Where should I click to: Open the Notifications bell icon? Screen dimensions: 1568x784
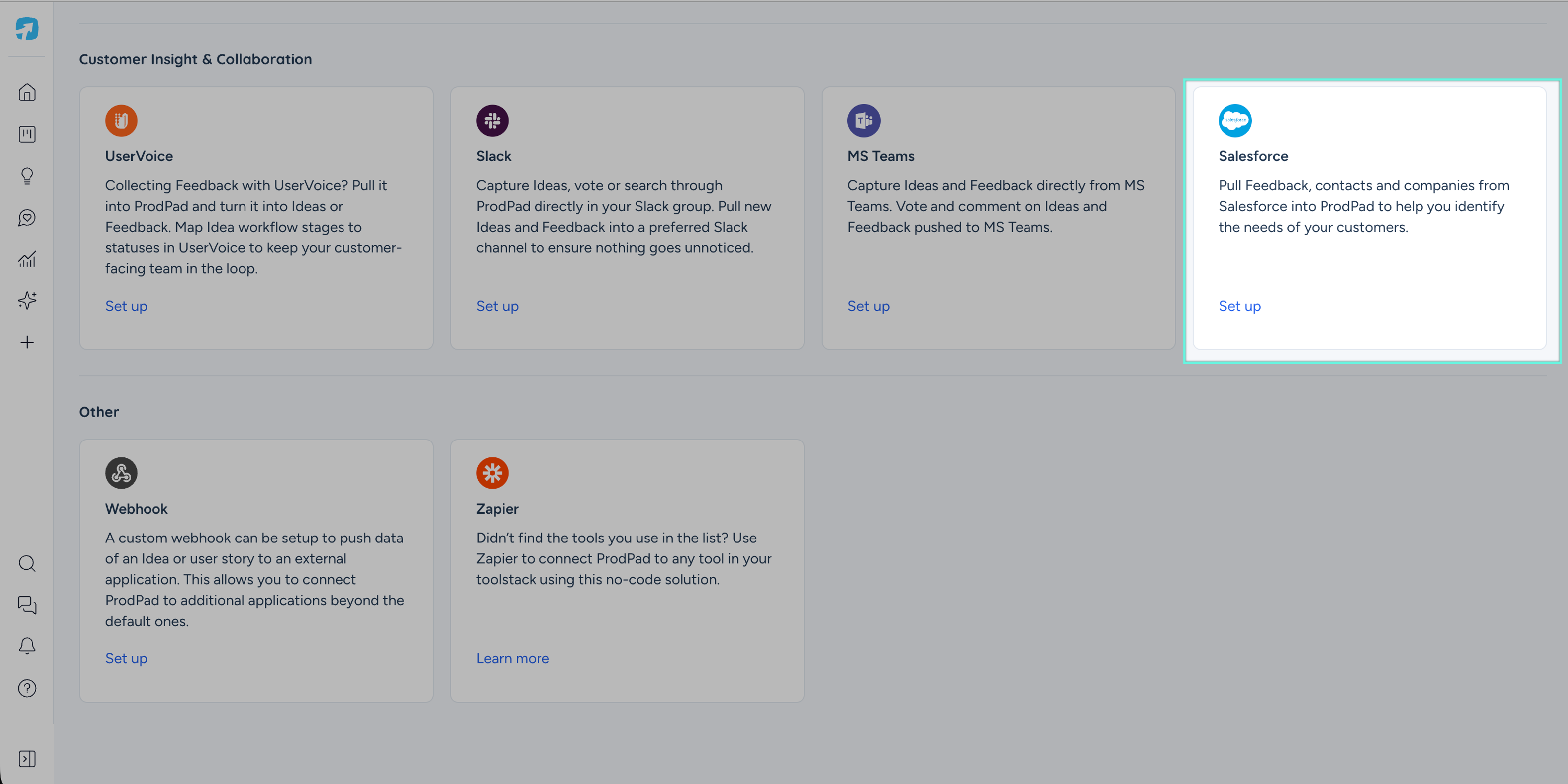(x=27, y=647)
